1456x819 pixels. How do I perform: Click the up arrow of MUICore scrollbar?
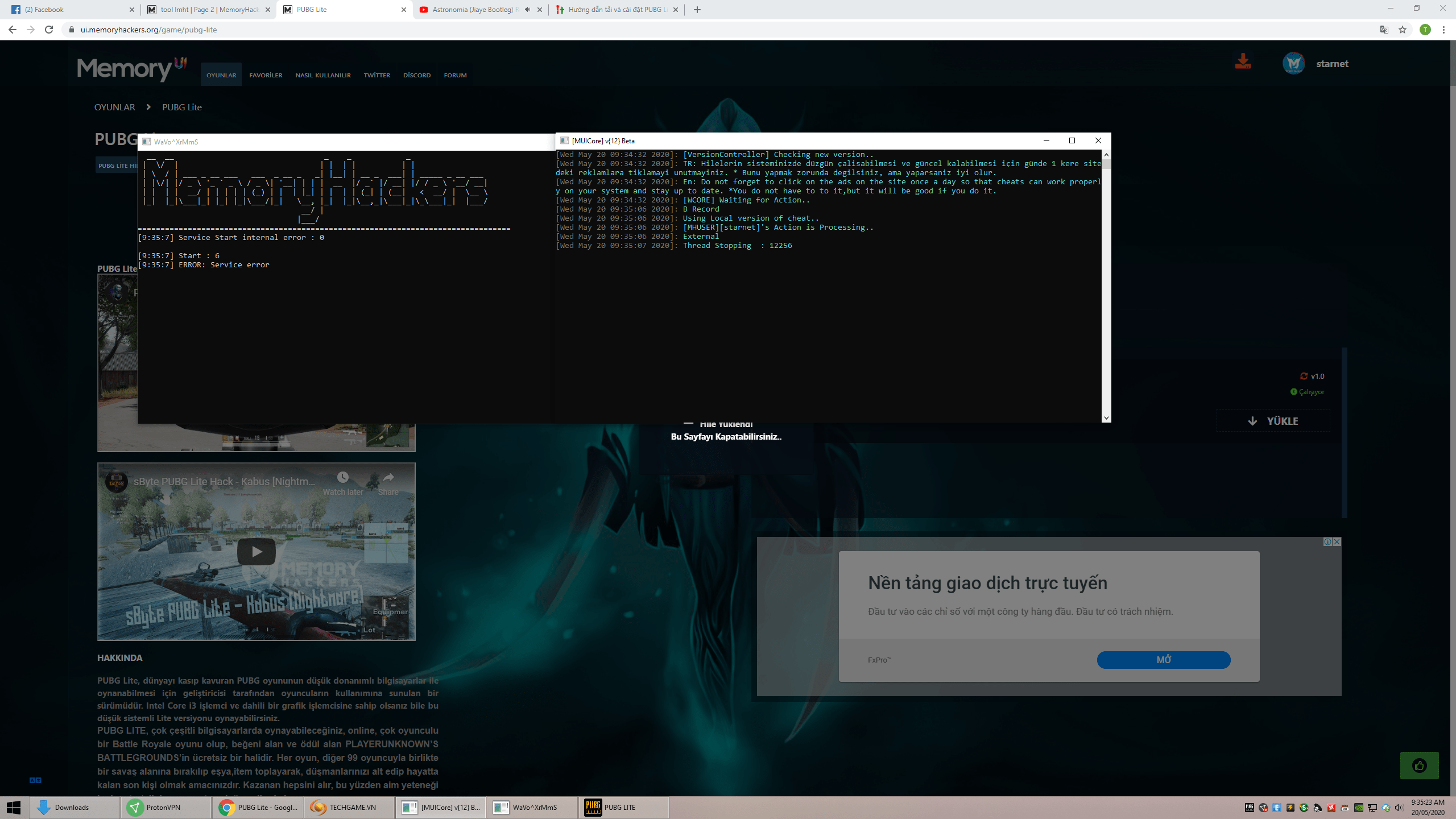point(1106,155)
